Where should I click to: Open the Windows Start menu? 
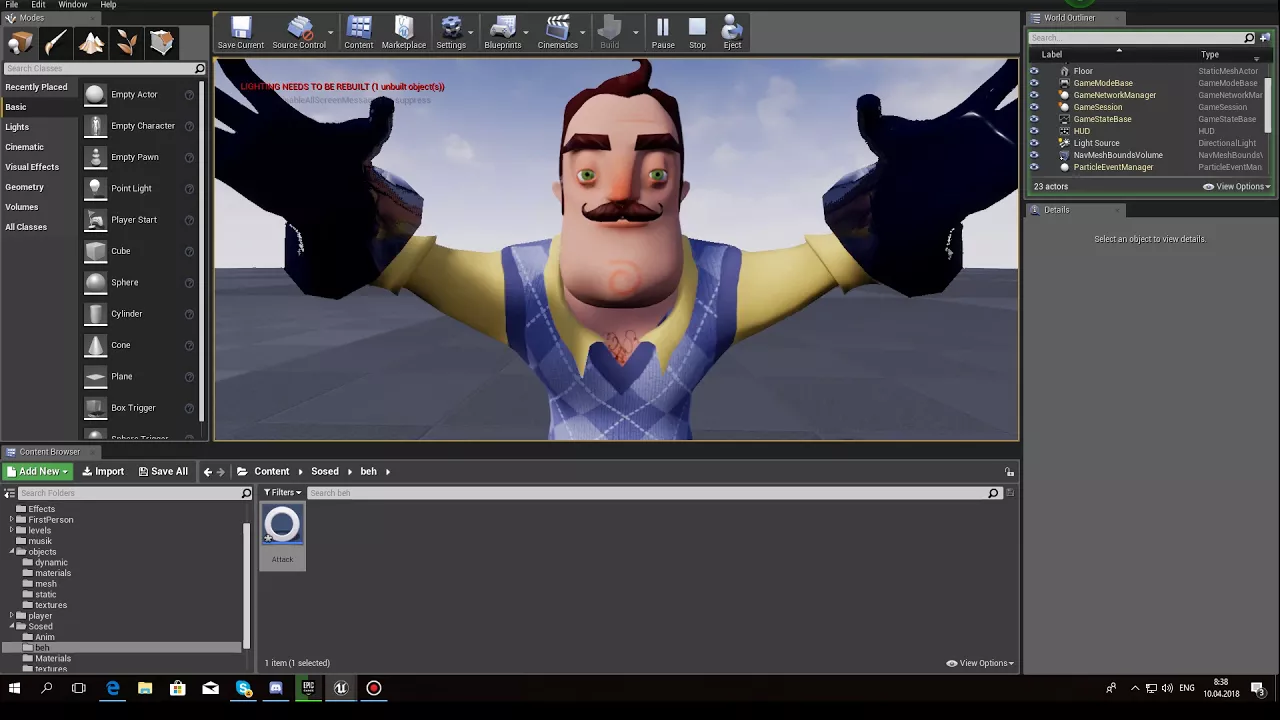click(14, 688)
